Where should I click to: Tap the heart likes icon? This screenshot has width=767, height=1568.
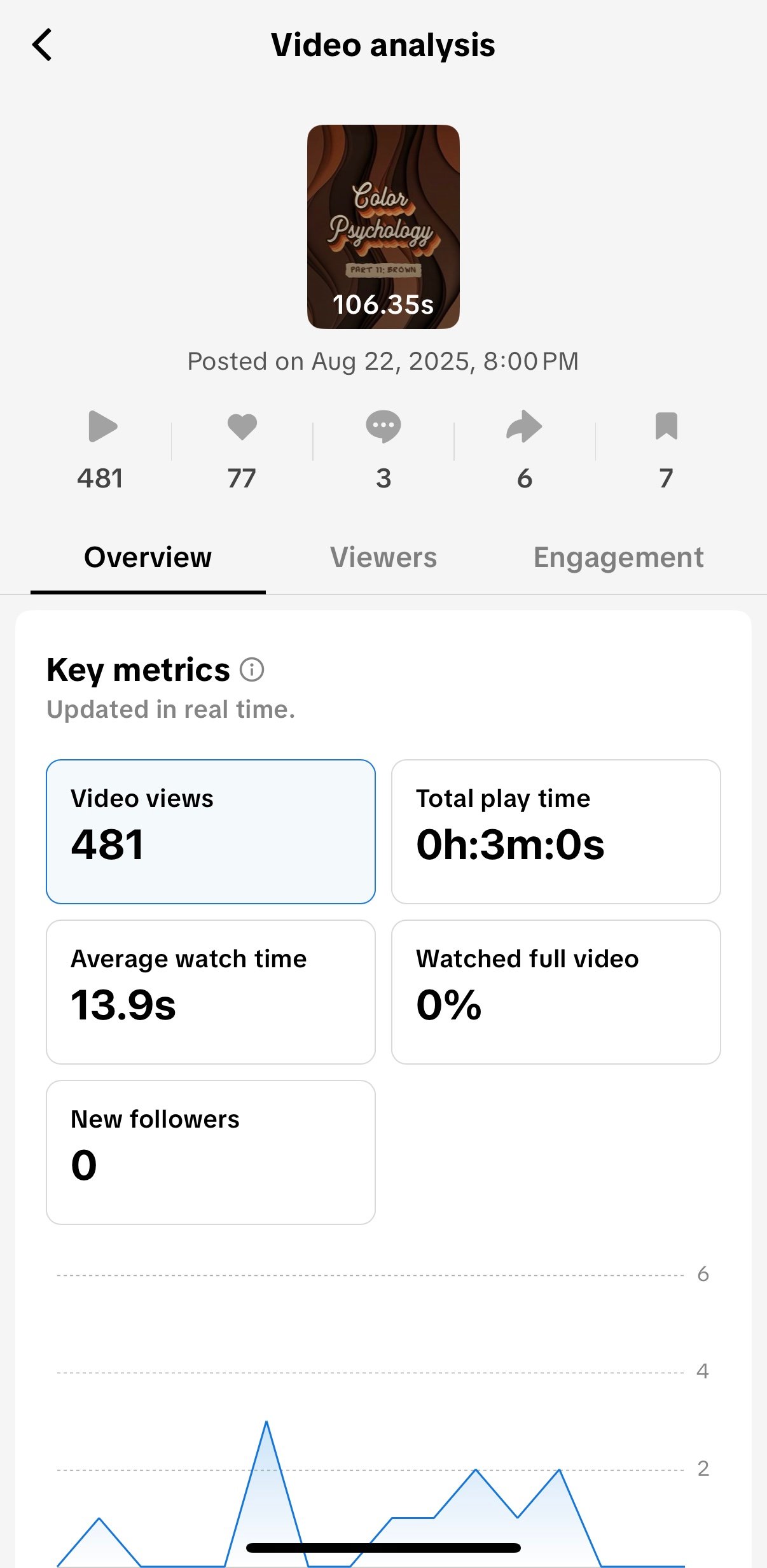pos(242,426)
